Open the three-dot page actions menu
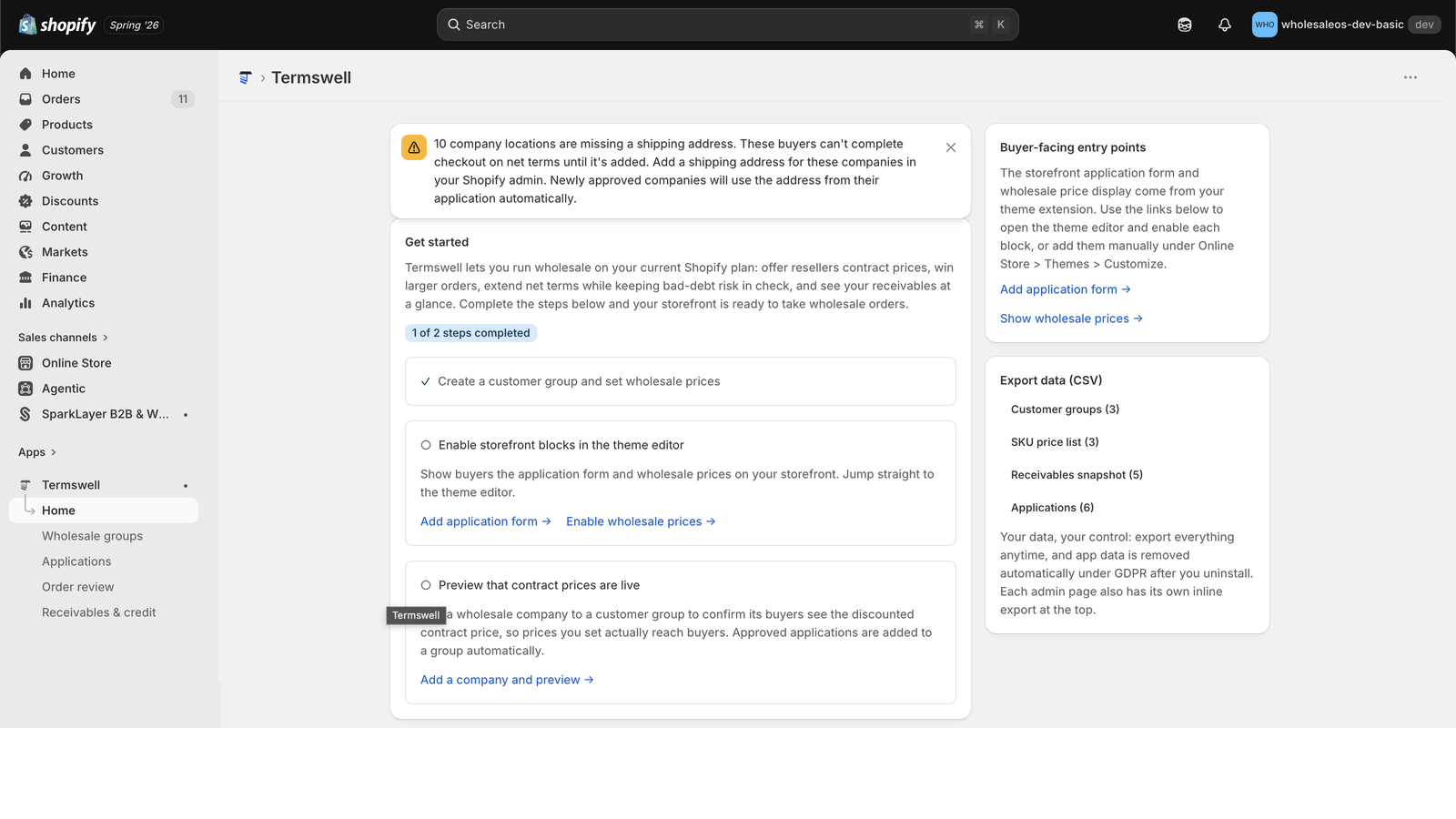This screenshot has height=819, width=1456. click(x=1410, y=77)
